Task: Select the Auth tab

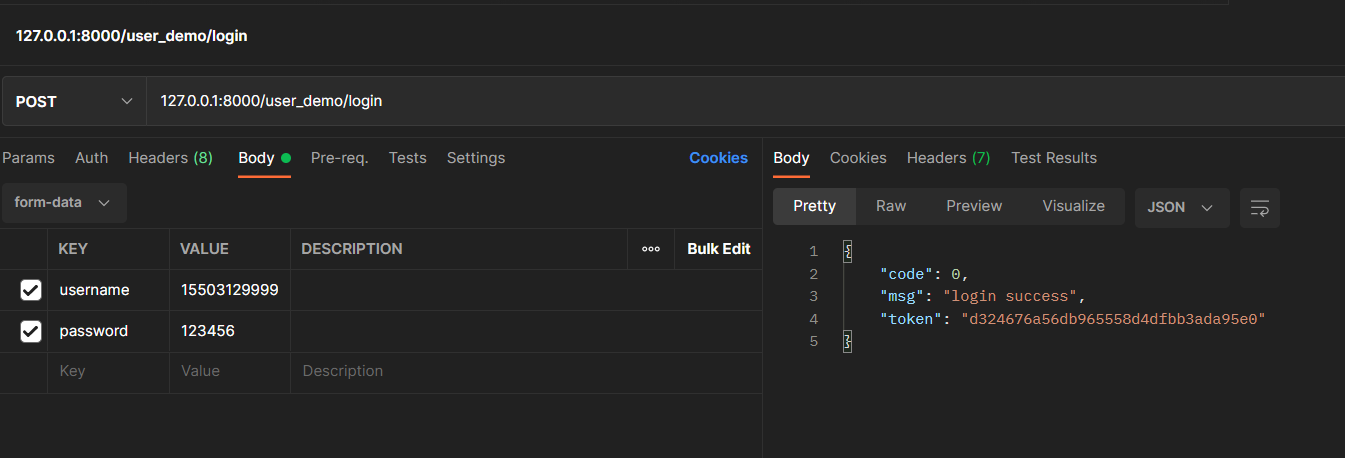Action: pos(92,158)
